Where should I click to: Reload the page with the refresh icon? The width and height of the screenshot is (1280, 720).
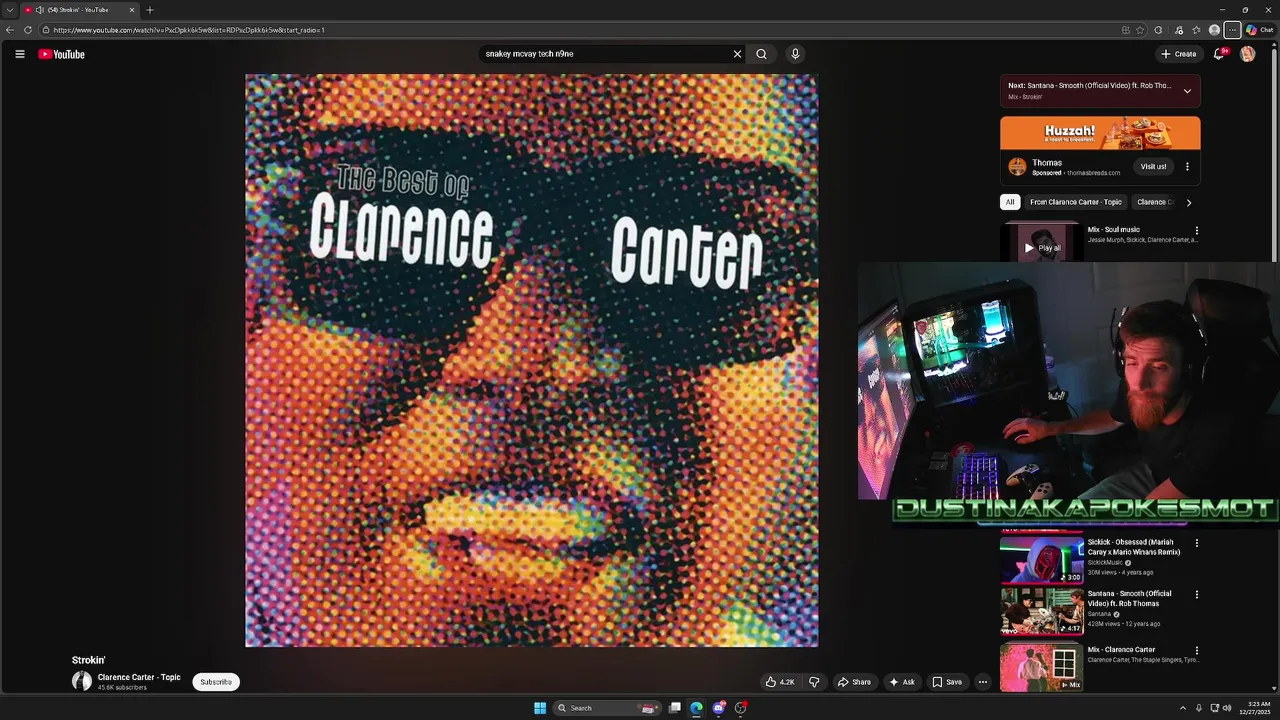[27, 30]
